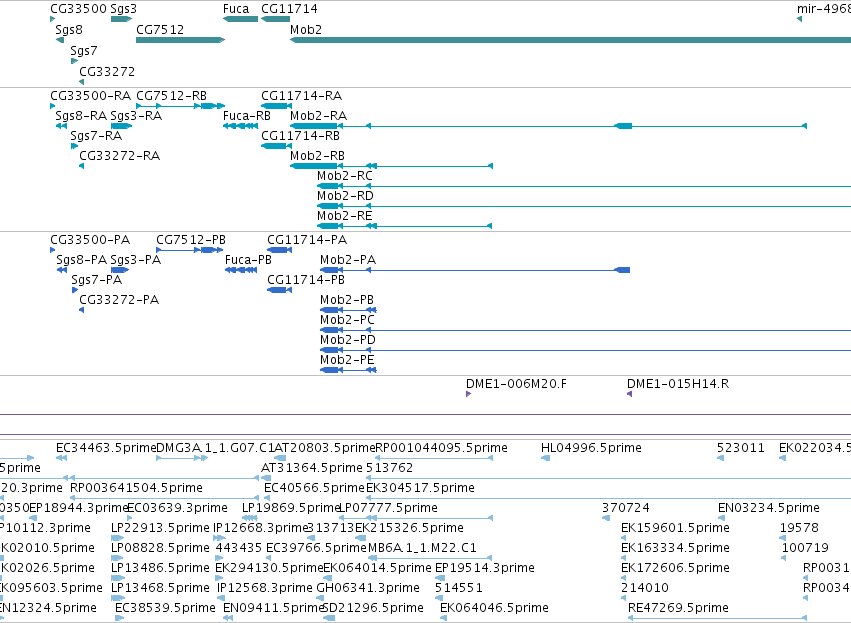Click the Mob2-RA transcript label
851x623 pixels.
[319, 116]
